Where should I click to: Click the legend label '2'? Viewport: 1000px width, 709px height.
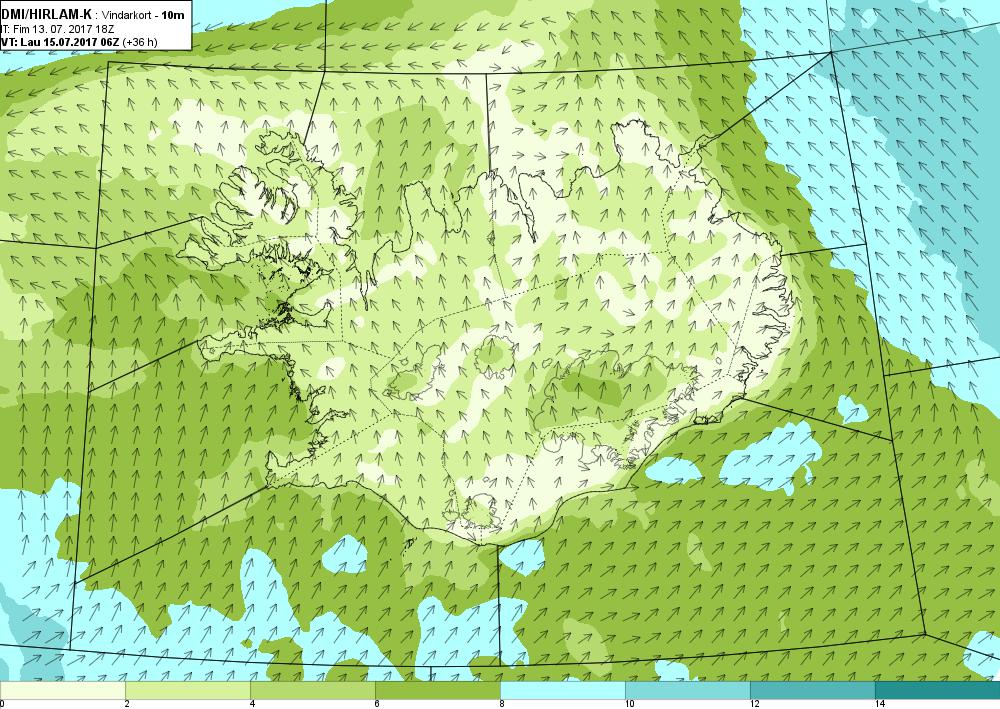point(128,704)
